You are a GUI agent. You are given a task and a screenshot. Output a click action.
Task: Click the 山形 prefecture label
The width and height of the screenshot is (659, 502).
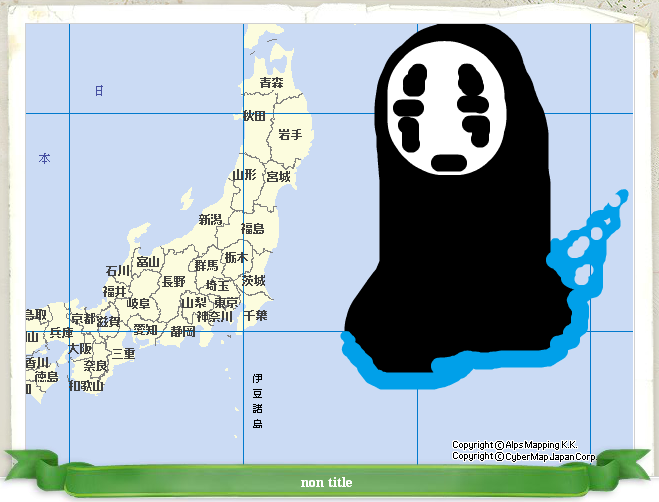245,175
